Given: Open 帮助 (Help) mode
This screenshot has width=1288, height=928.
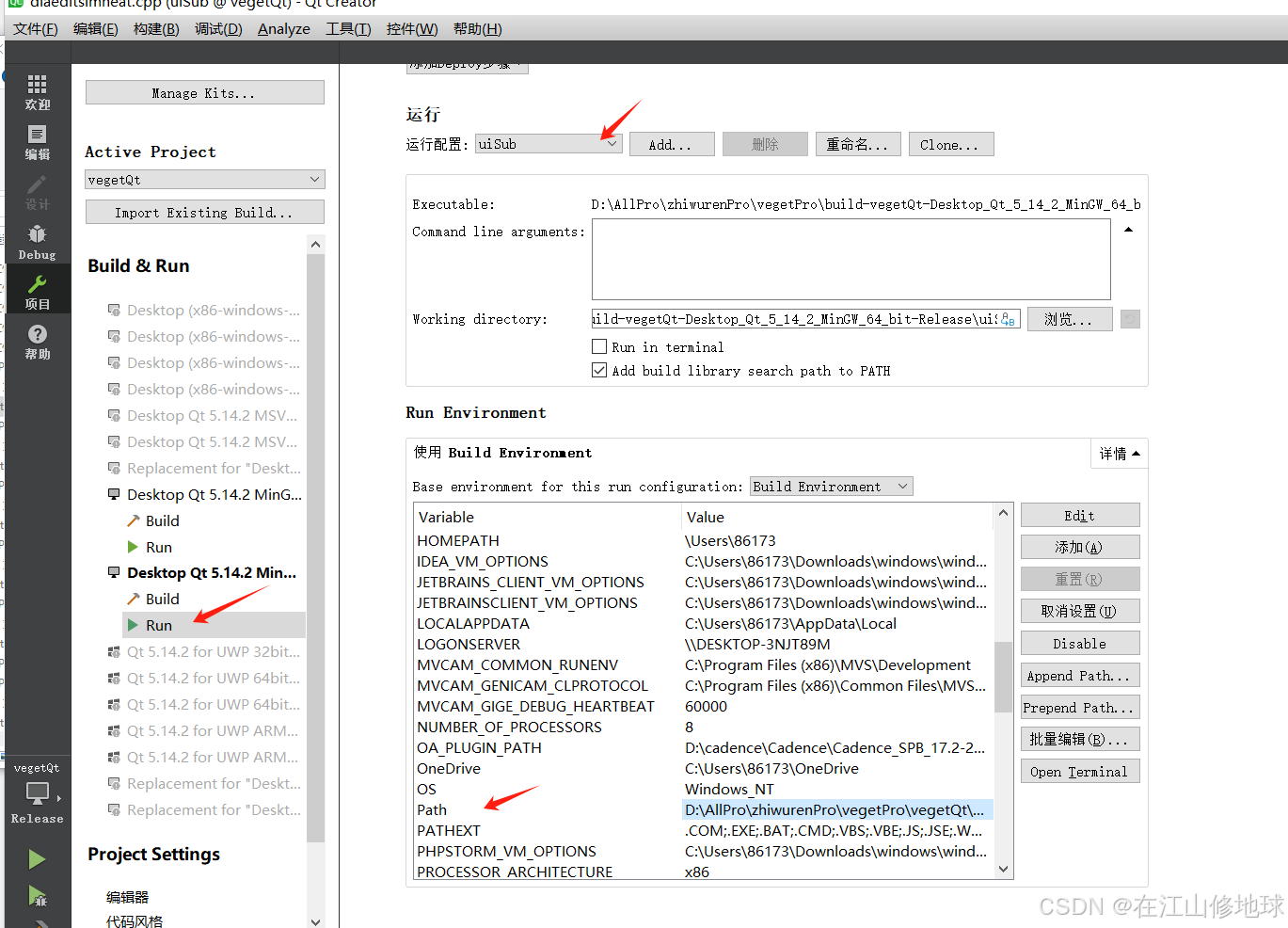Looking at the screenshot, I should tap(38, 342).
